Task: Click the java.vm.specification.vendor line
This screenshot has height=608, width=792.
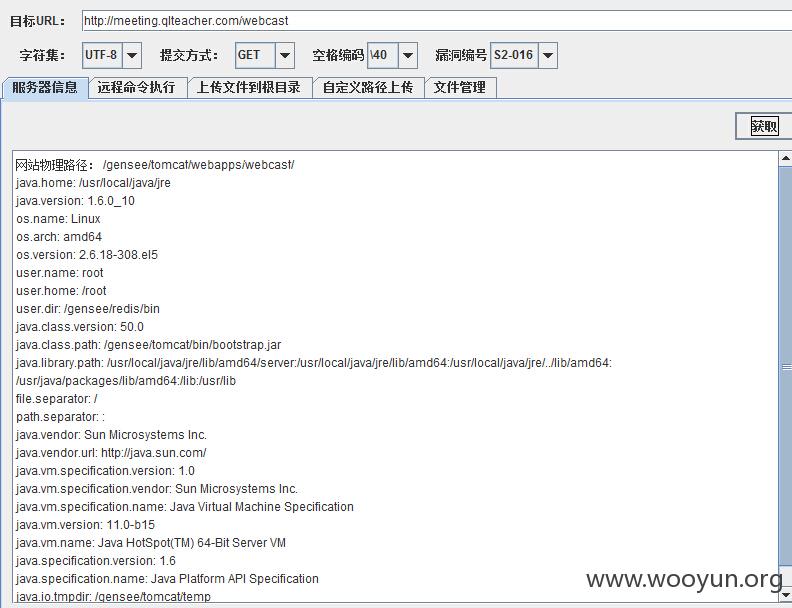Action: point(157,489)
